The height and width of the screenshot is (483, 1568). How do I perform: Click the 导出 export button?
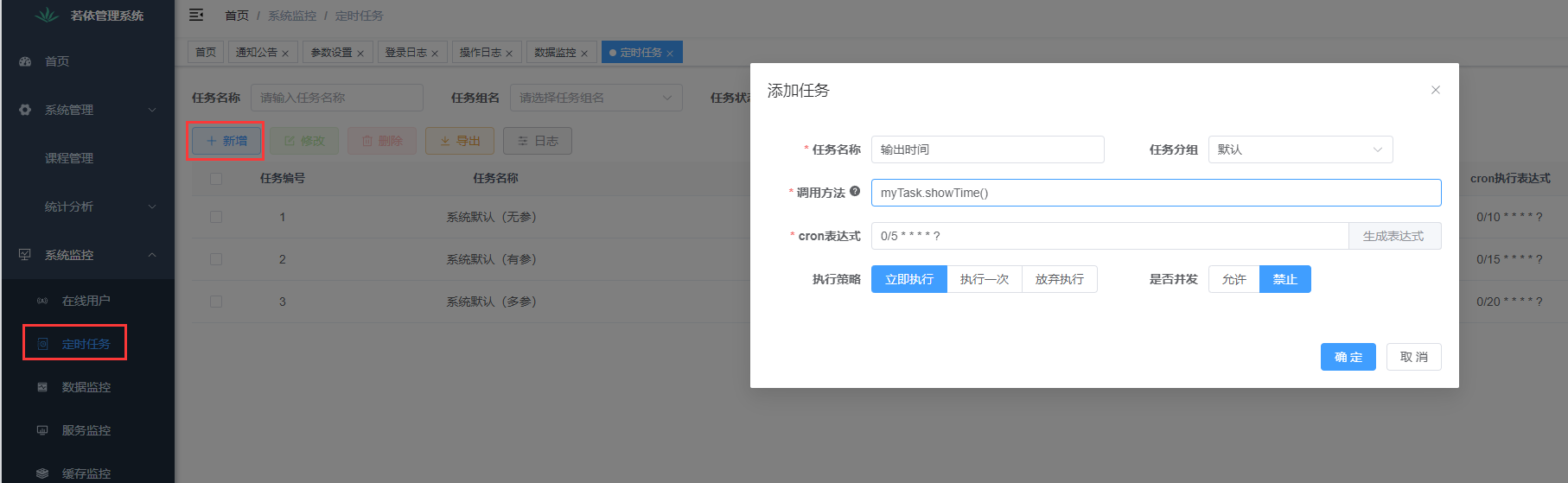(x=460, y=141)
